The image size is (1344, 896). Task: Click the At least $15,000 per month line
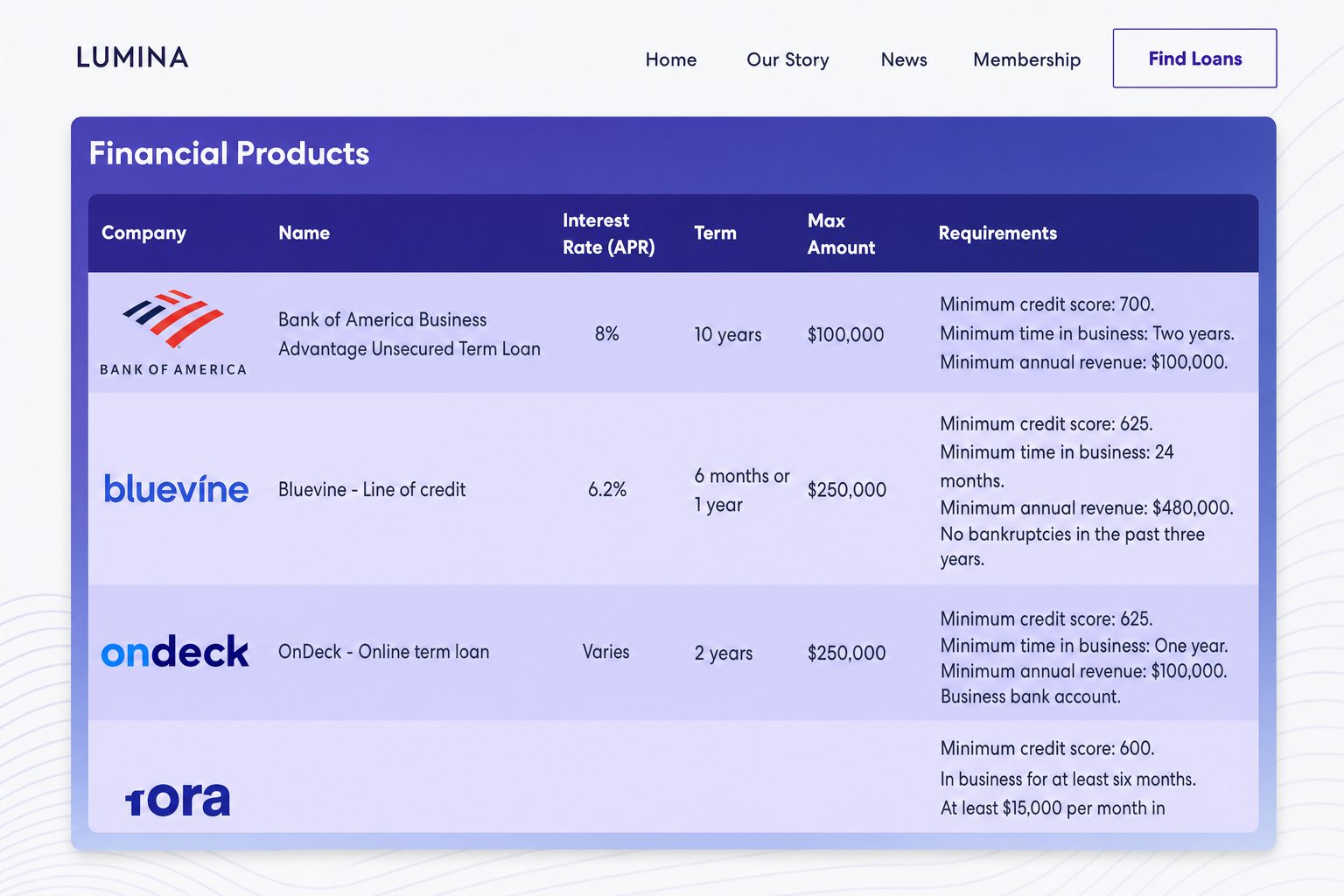(x=1053, y=808)
